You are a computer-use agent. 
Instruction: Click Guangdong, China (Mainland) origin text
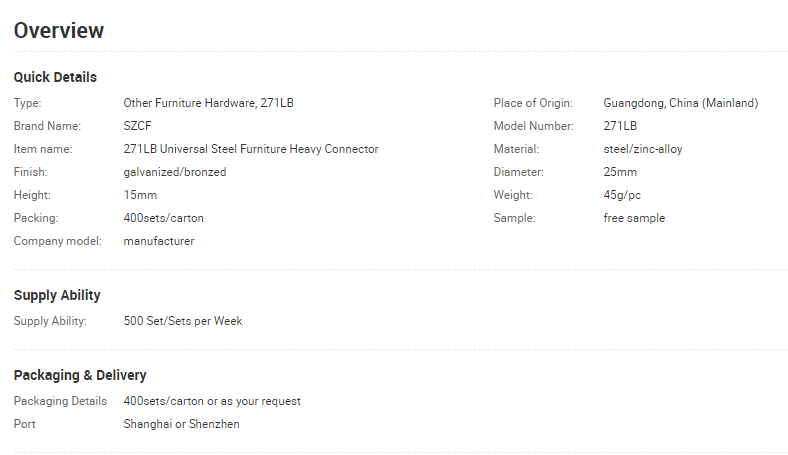click(x=680, y=103)
